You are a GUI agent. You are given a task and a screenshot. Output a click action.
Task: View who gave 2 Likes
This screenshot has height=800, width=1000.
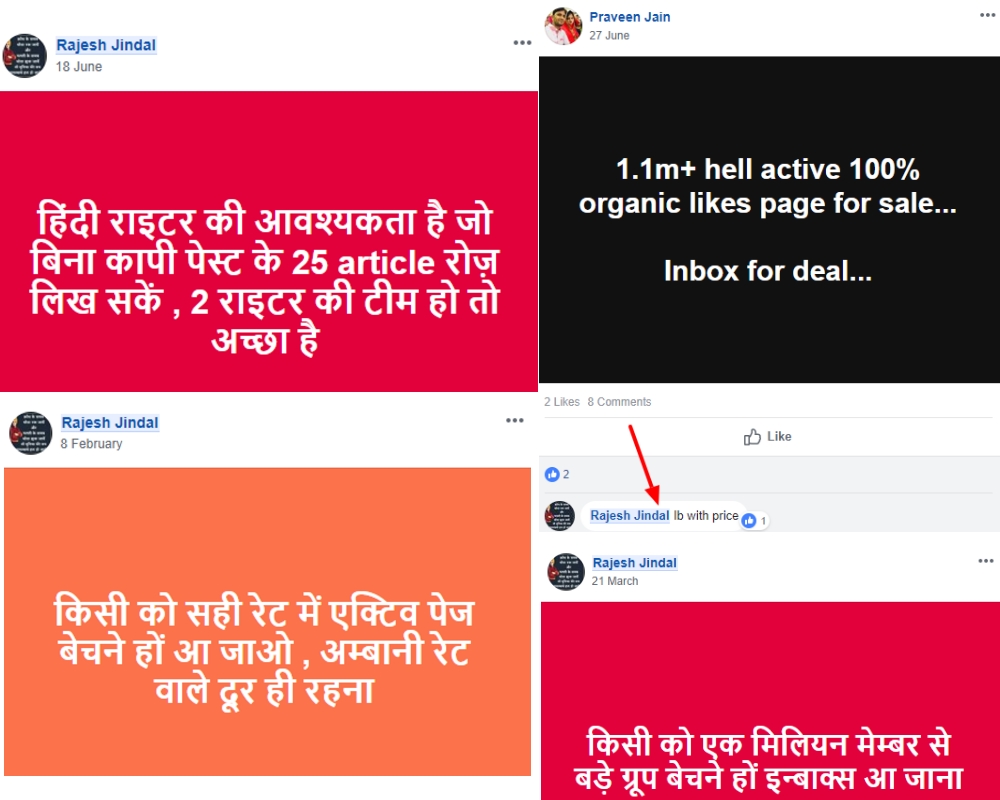coord(562,402)
